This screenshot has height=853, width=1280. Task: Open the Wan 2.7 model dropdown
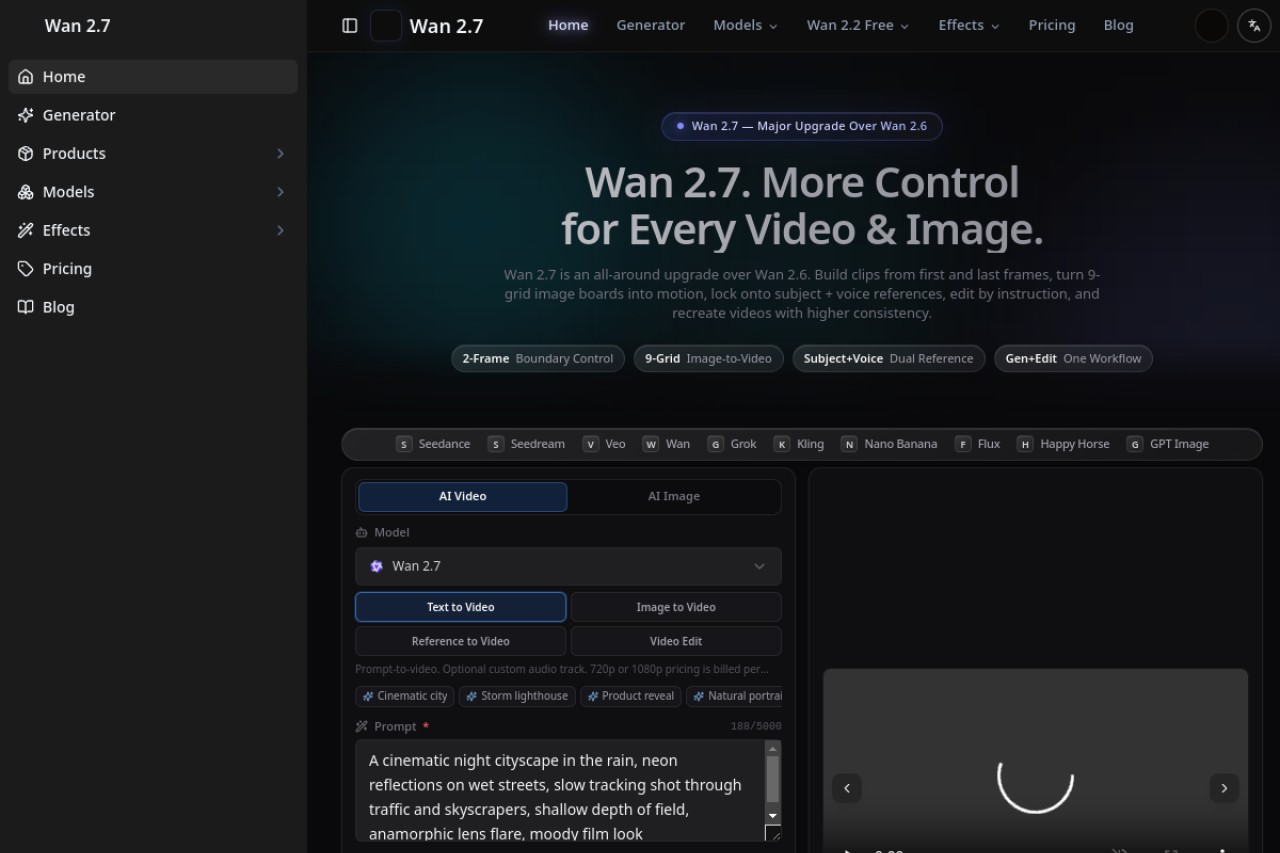pyautogui.click(x=568, y=566)
